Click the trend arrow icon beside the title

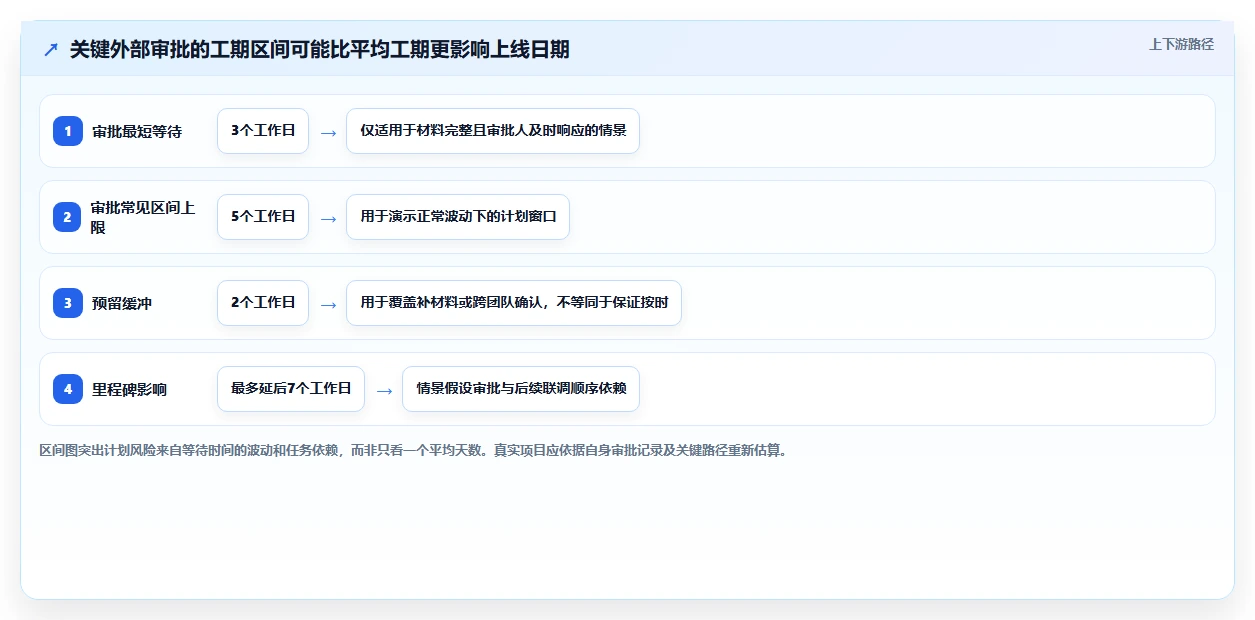click(x=51, y=50)
